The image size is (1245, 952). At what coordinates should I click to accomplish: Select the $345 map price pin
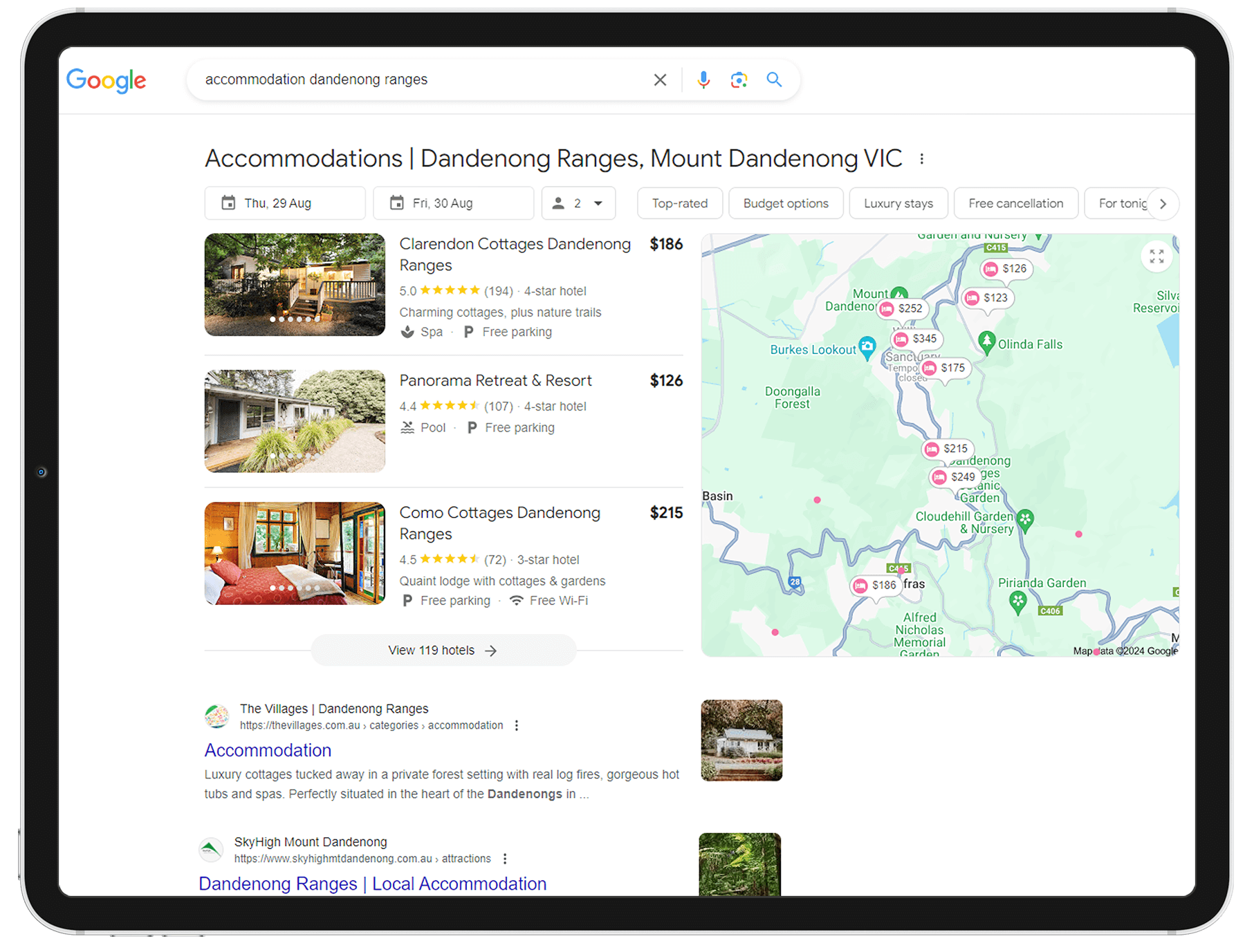click(x=916, y=339)
